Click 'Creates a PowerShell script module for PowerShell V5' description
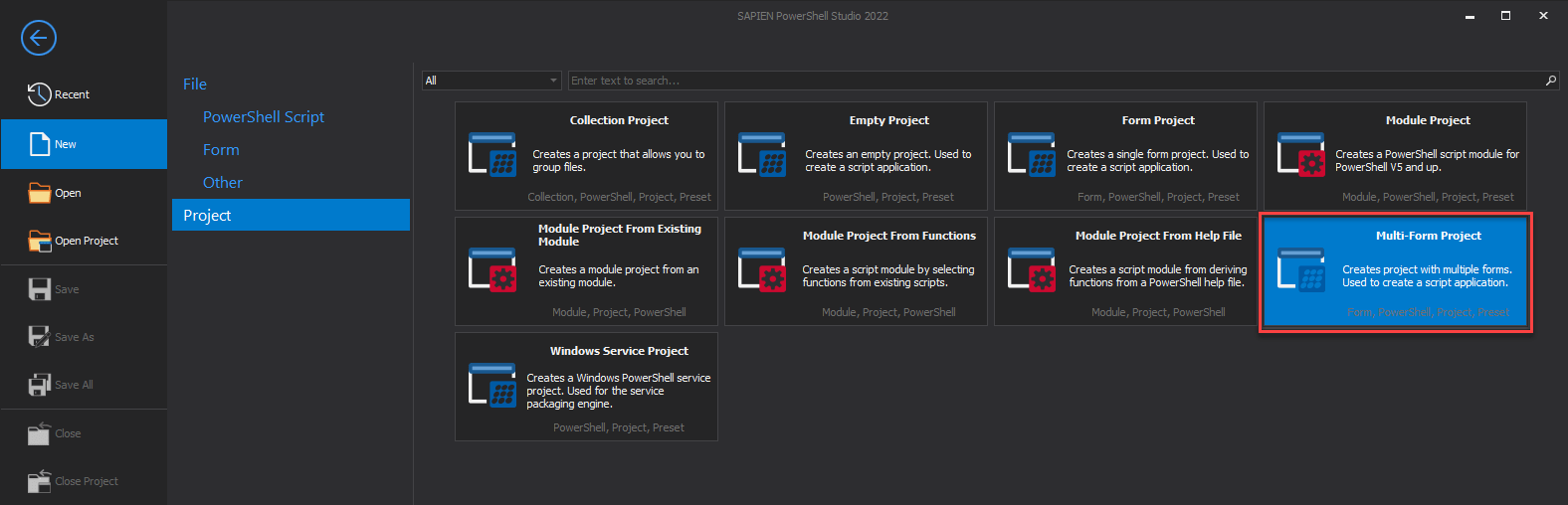Screen dimensions: 1568x505 (x=1427, y=161)
